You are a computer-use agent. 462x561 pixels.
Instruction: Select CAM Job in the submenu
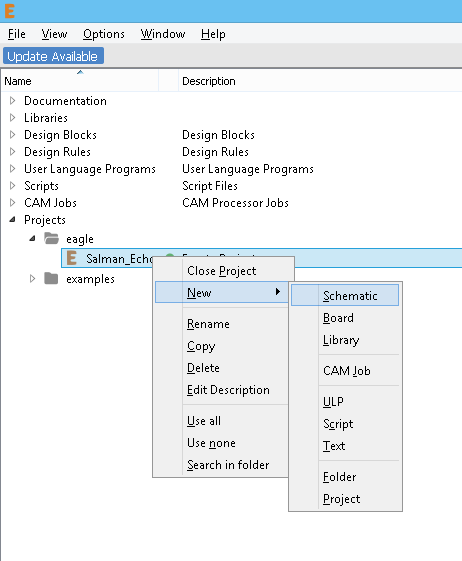[345, 371]
